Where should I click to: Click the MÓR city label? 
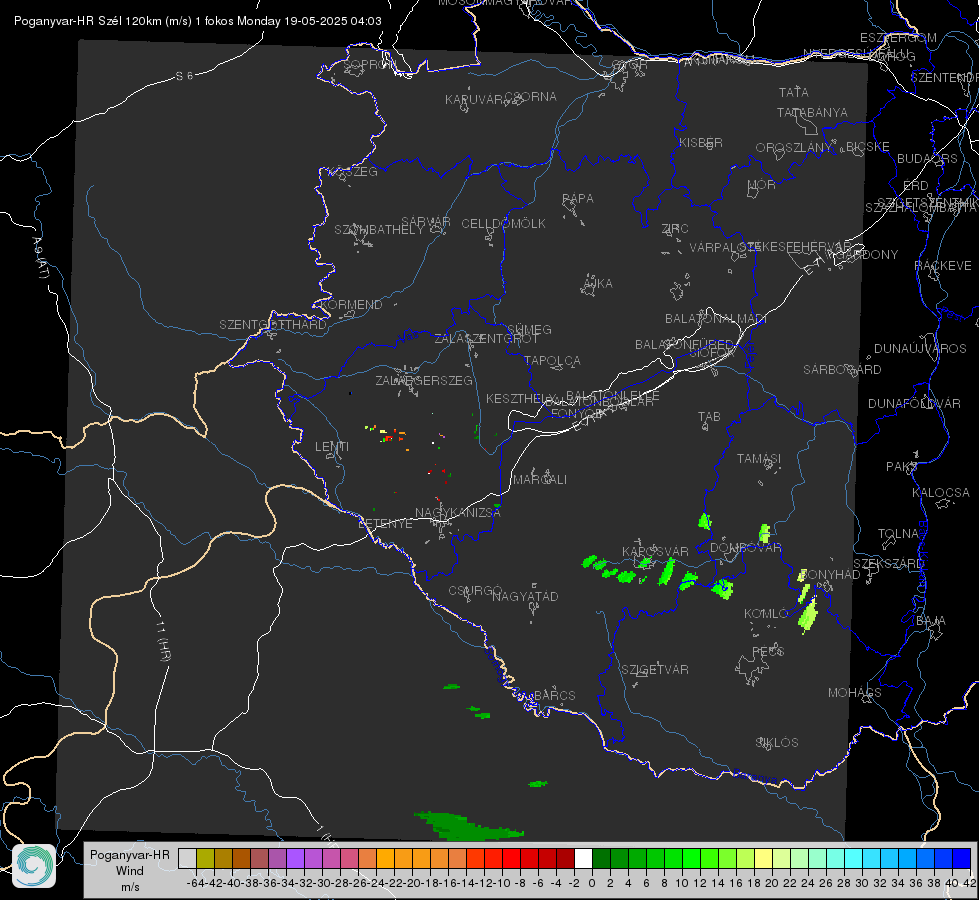point(762,185)
